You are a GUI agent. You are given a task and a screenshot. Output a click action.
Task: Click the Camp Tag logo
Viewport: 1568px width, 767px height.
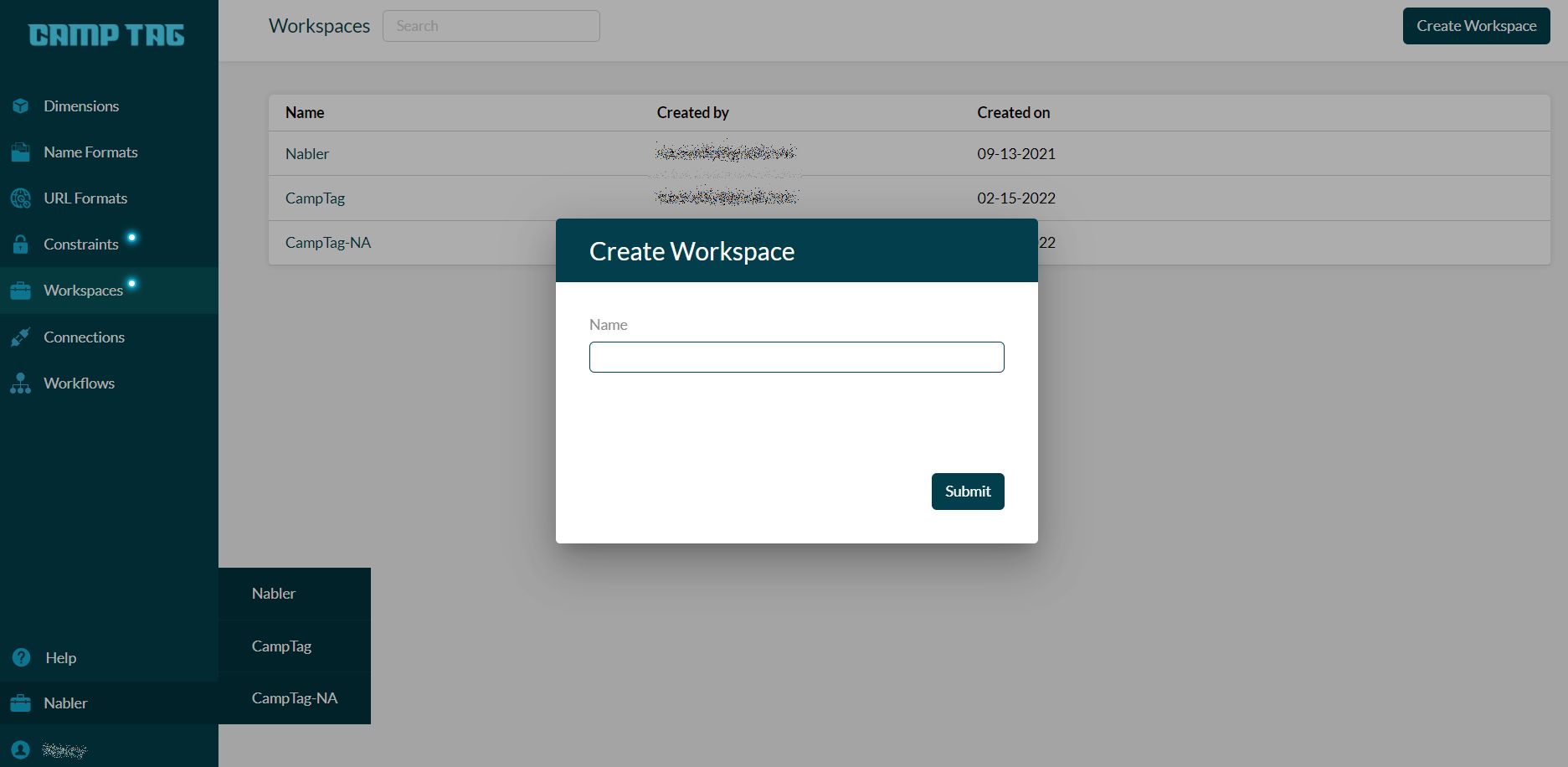(107, 35)
